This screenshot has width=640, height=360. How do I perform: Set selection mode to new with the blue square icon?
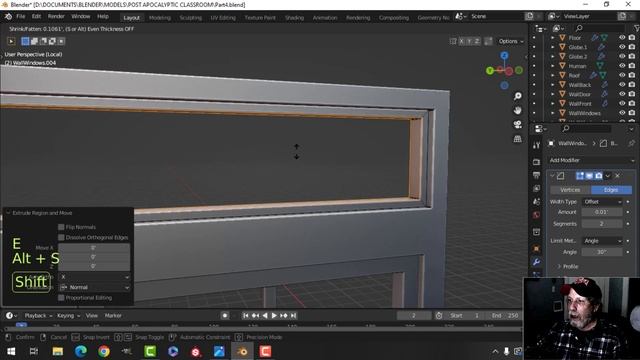click(x=25, y=41)
